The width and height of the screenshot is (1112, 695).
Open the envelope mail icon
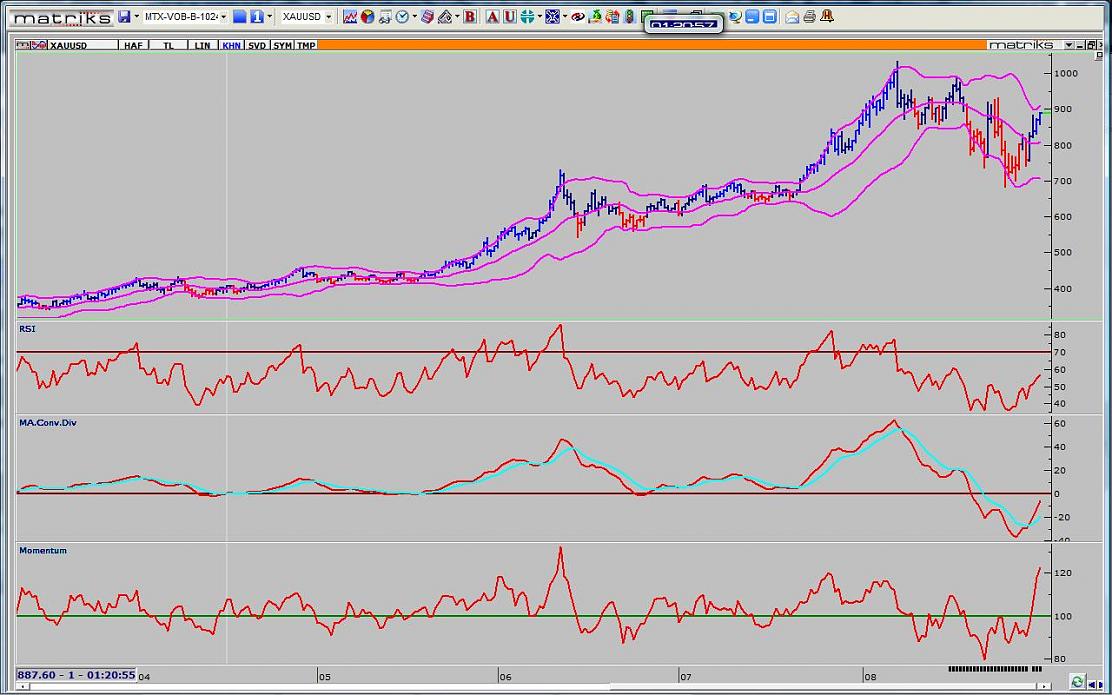(792, 17)
